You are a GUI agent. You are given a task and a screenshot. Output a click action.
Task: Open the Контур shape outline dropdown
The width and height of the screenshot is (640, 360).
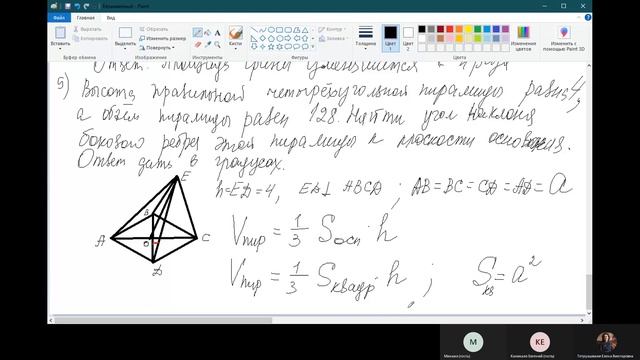pos(332,29)
